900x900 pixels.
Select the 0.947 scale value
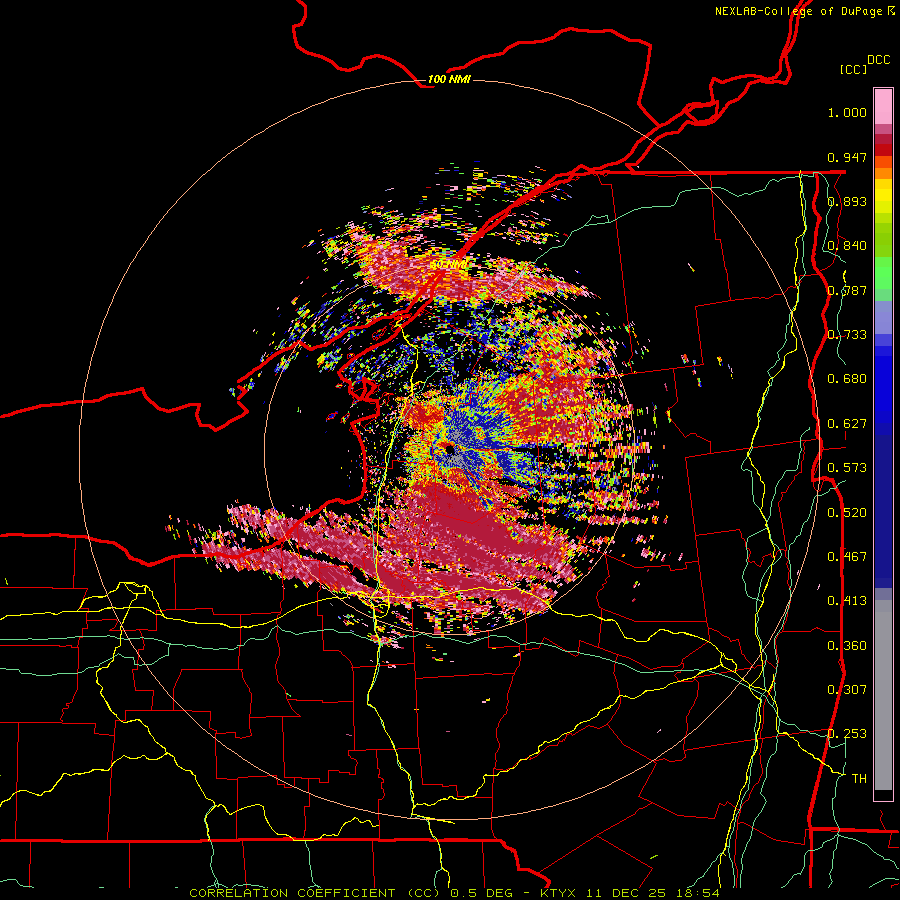847,157
